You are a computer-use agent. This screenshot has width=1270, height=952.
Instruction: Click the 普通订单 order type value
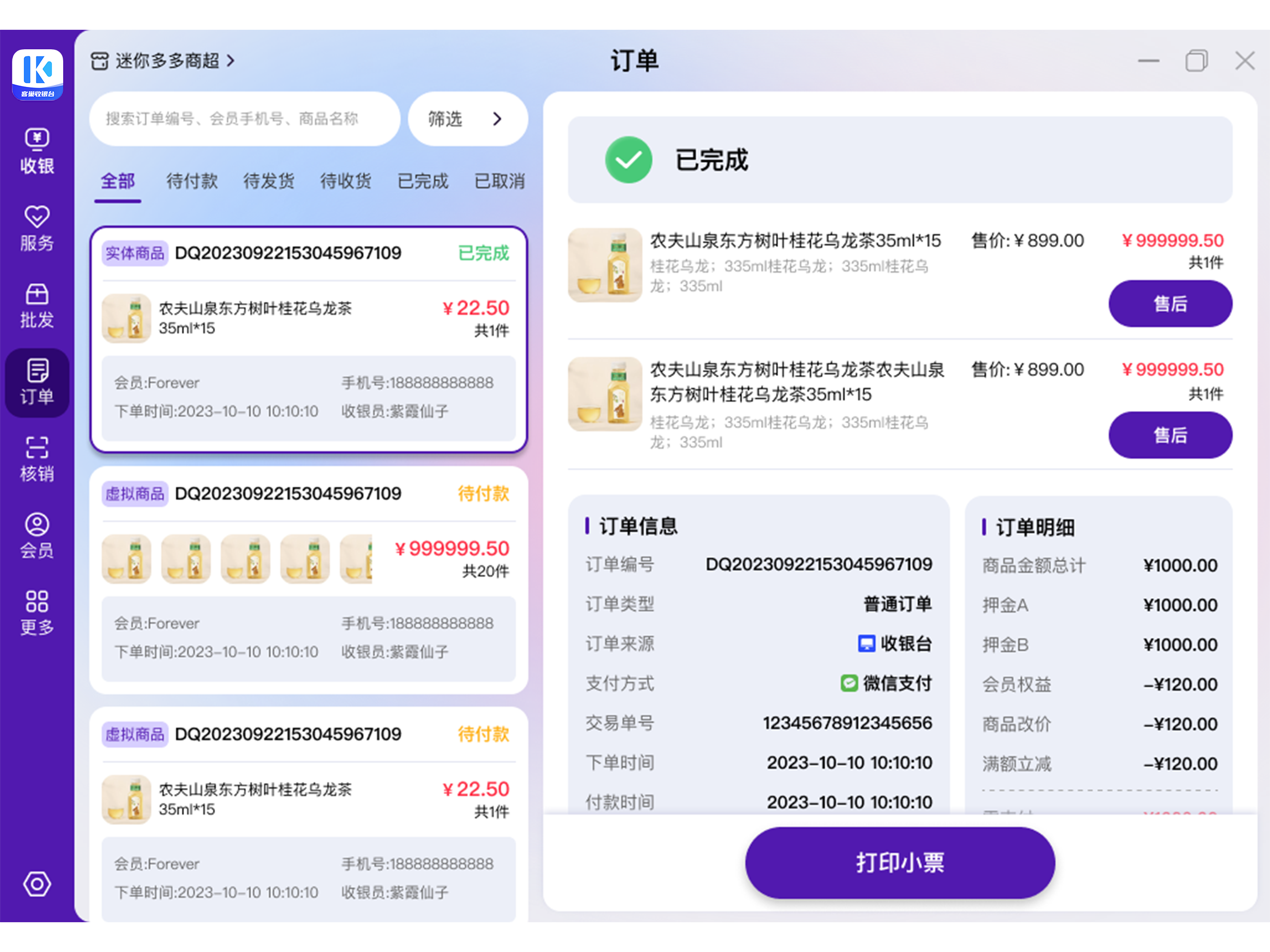(897, 604)
